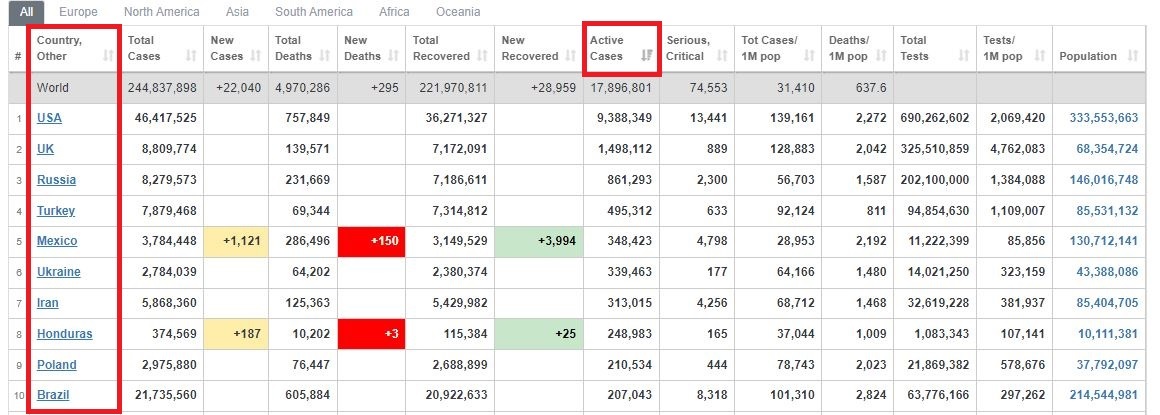Screen dimensions: 1160x415
Task: Sort by Tests/1M pop arrows icon
Action: point(1040,56)
